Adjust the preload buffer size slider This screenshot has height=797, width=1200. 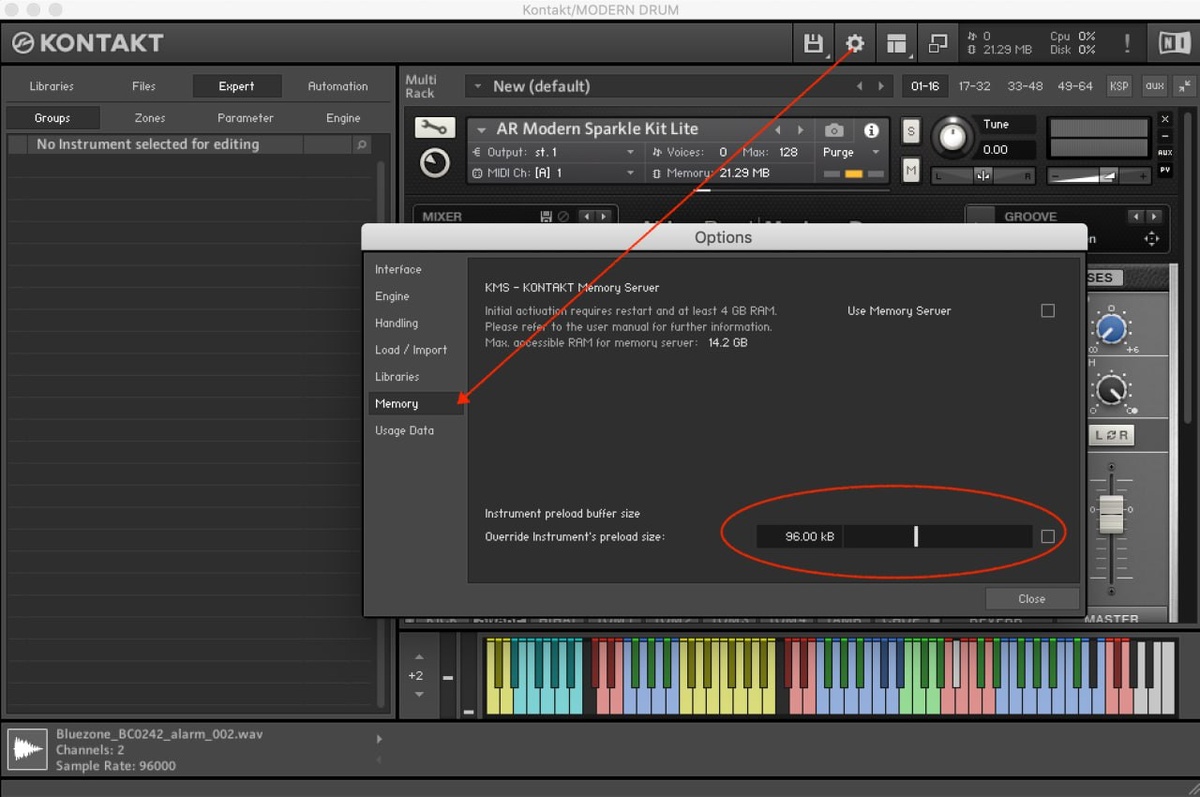pyautogui.click(x=938, y=537)
